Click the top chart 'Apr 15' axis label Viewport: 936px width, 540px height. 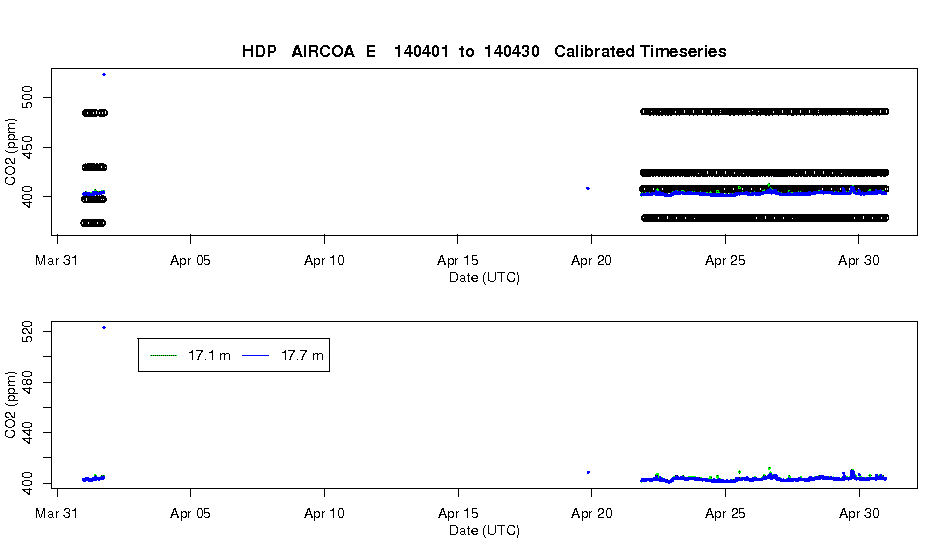click(458, 260)
